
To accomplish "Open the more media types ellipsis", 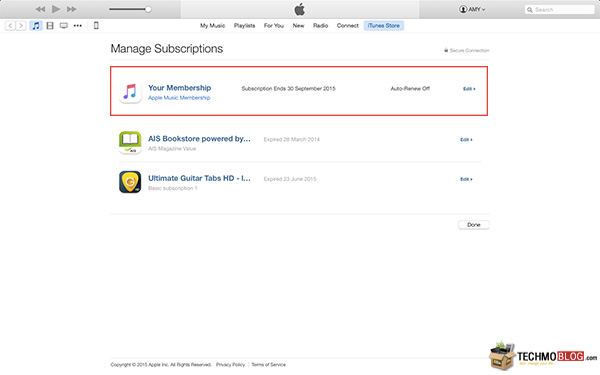I will [78, 26].
